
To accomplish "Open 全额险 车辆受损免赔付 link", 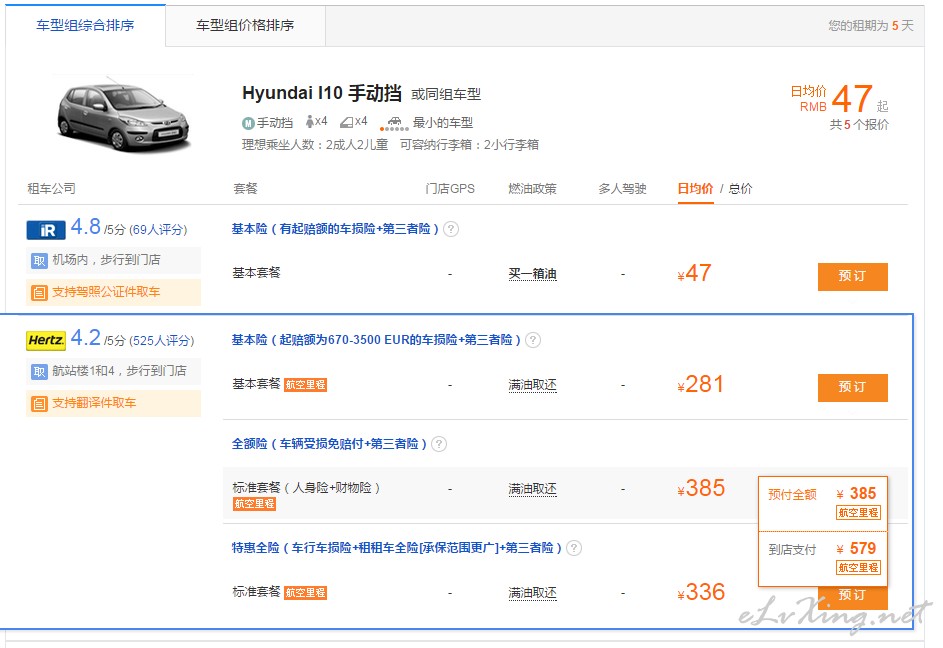I will tap(329, 444).
